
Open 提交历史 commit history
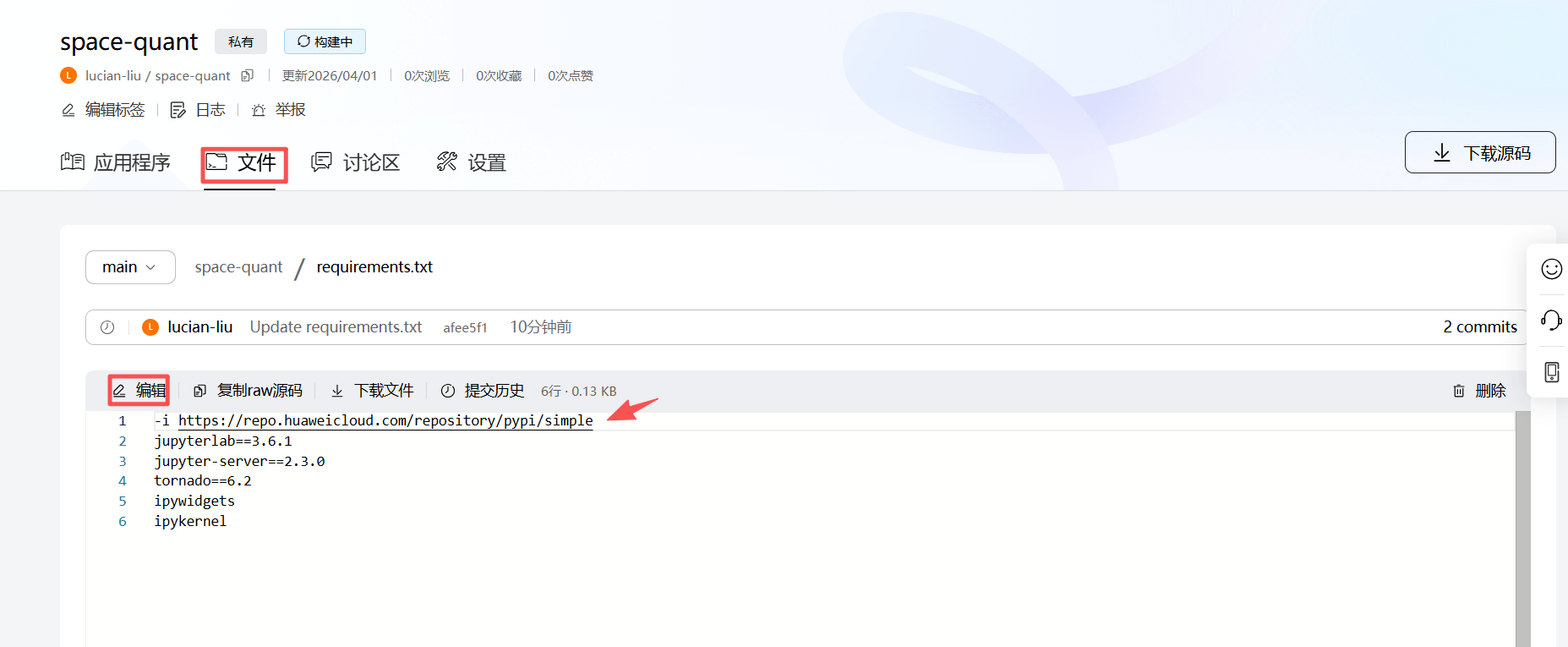[483, 391]
